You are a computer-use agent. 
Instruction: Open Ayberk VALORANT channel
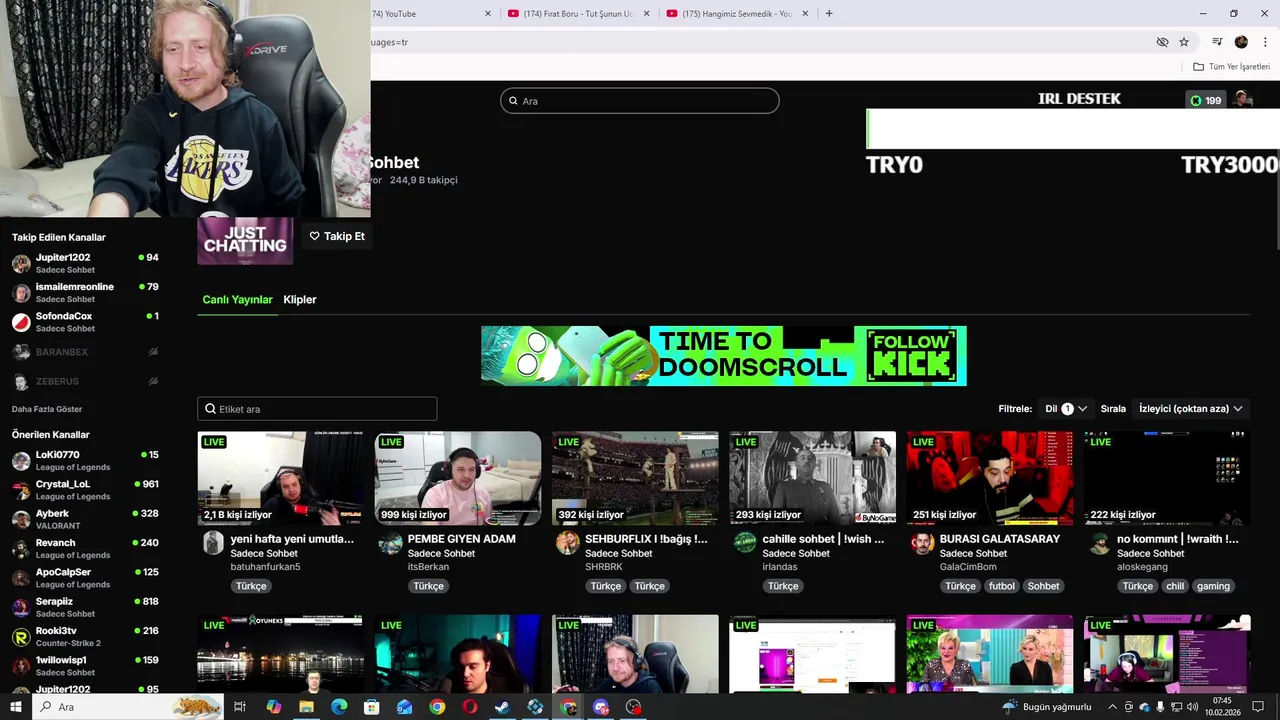click(85, 519)
